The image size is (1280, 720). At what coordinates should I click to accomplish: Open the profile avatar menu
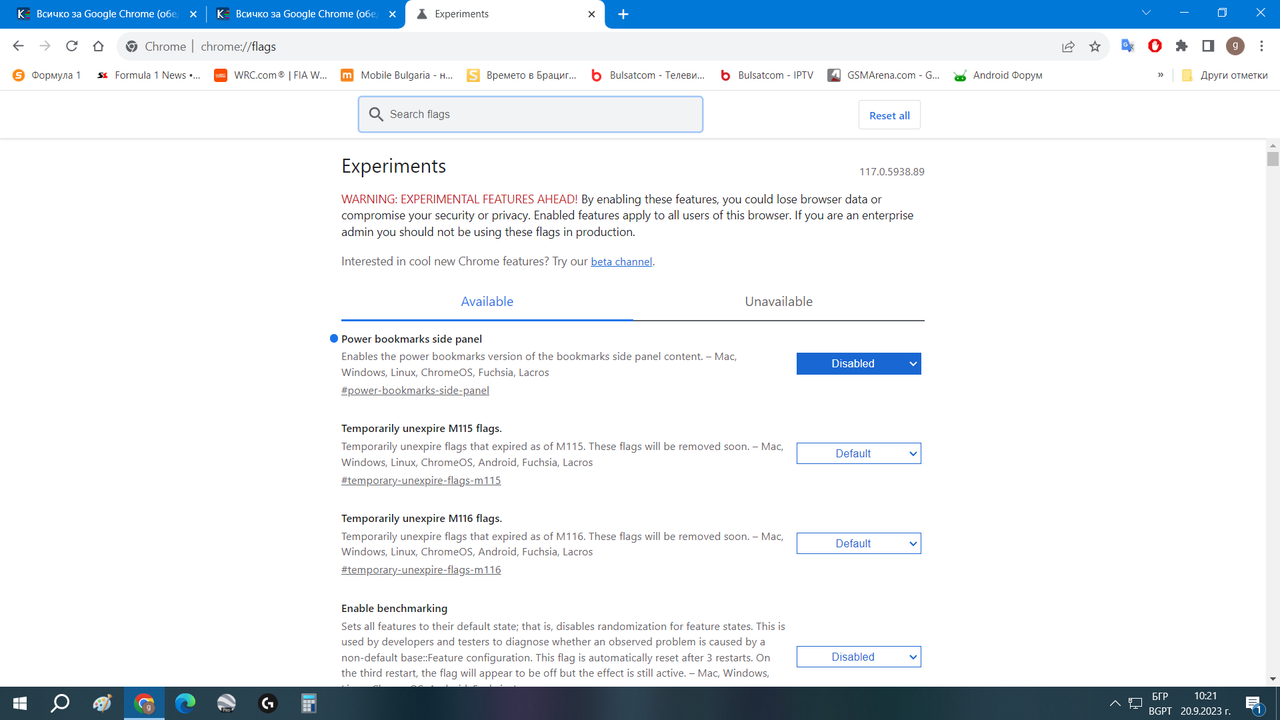point(1235,46)
